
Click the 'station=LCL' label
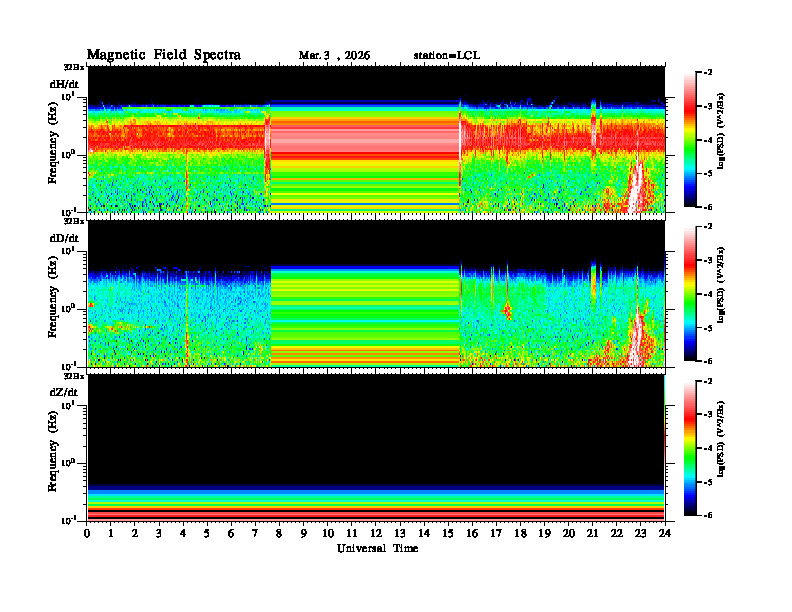(x=447, y=56)
